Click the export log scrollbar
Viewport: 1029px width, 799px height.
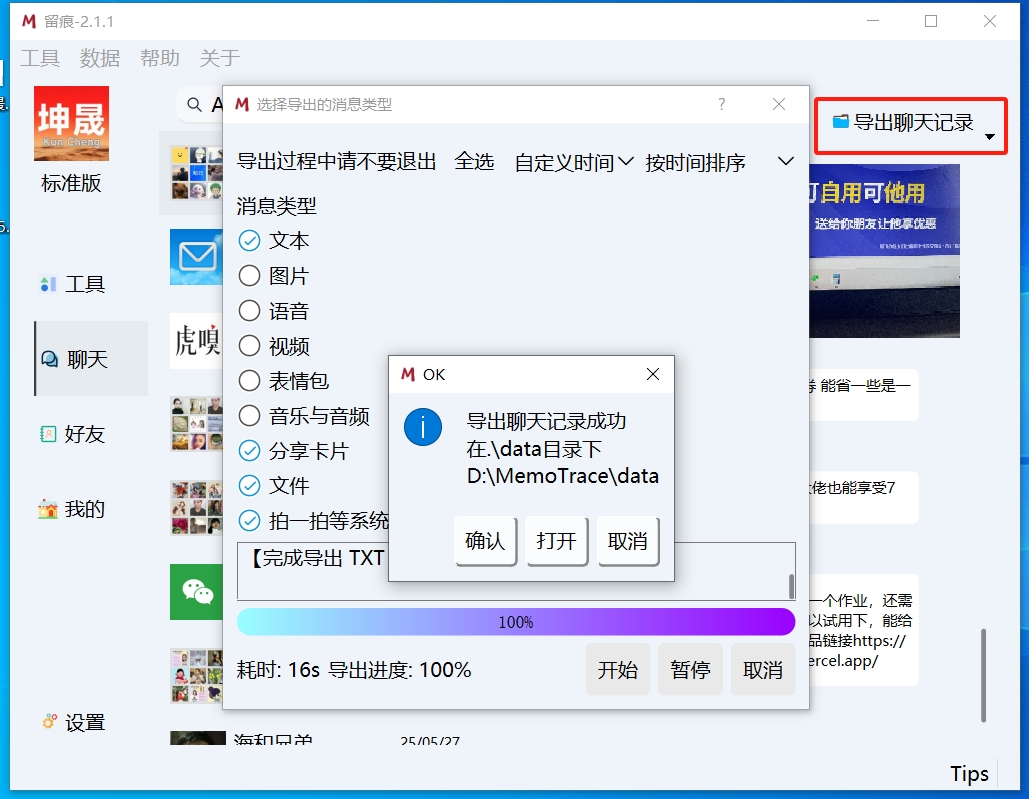791,586
